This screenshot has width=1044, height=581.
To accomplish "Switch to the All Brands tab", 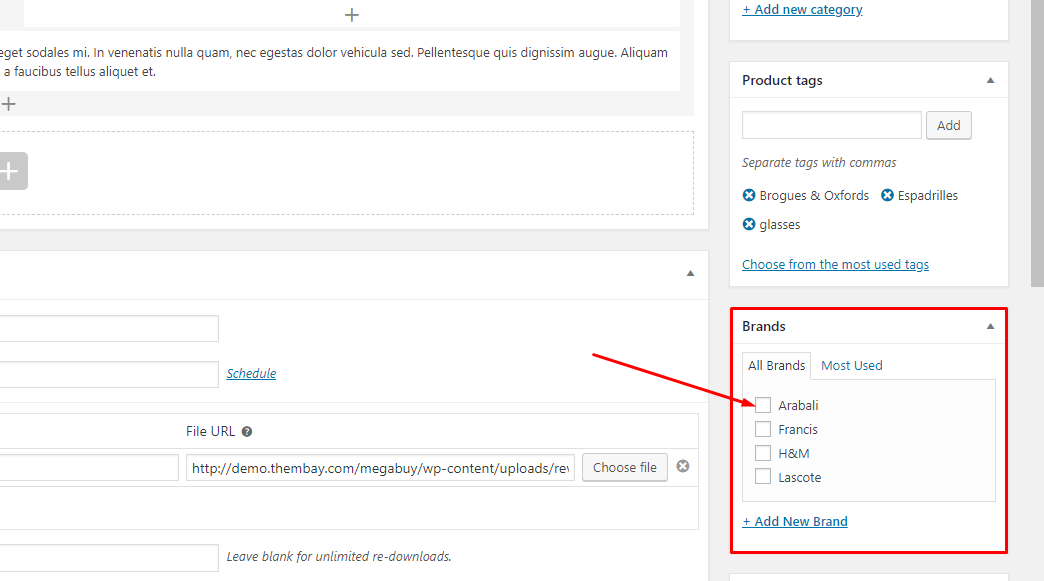I will point(776,365).
